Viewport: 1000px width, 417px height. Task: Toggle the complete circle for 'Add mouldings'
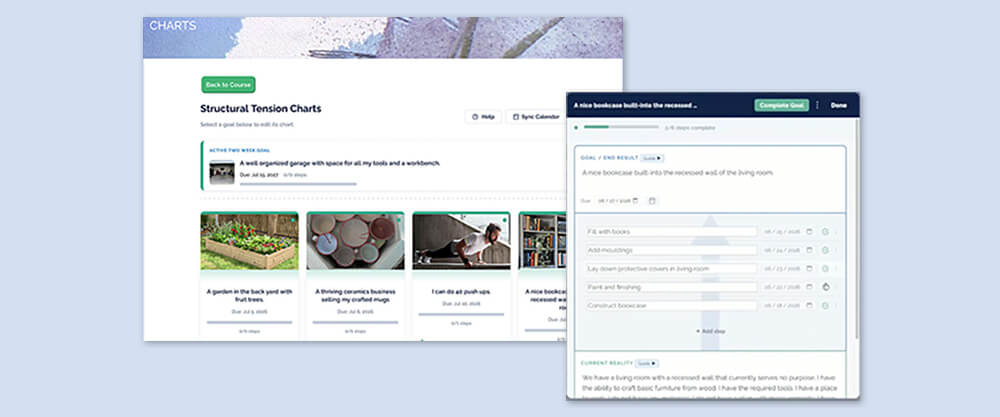(825, 250)
